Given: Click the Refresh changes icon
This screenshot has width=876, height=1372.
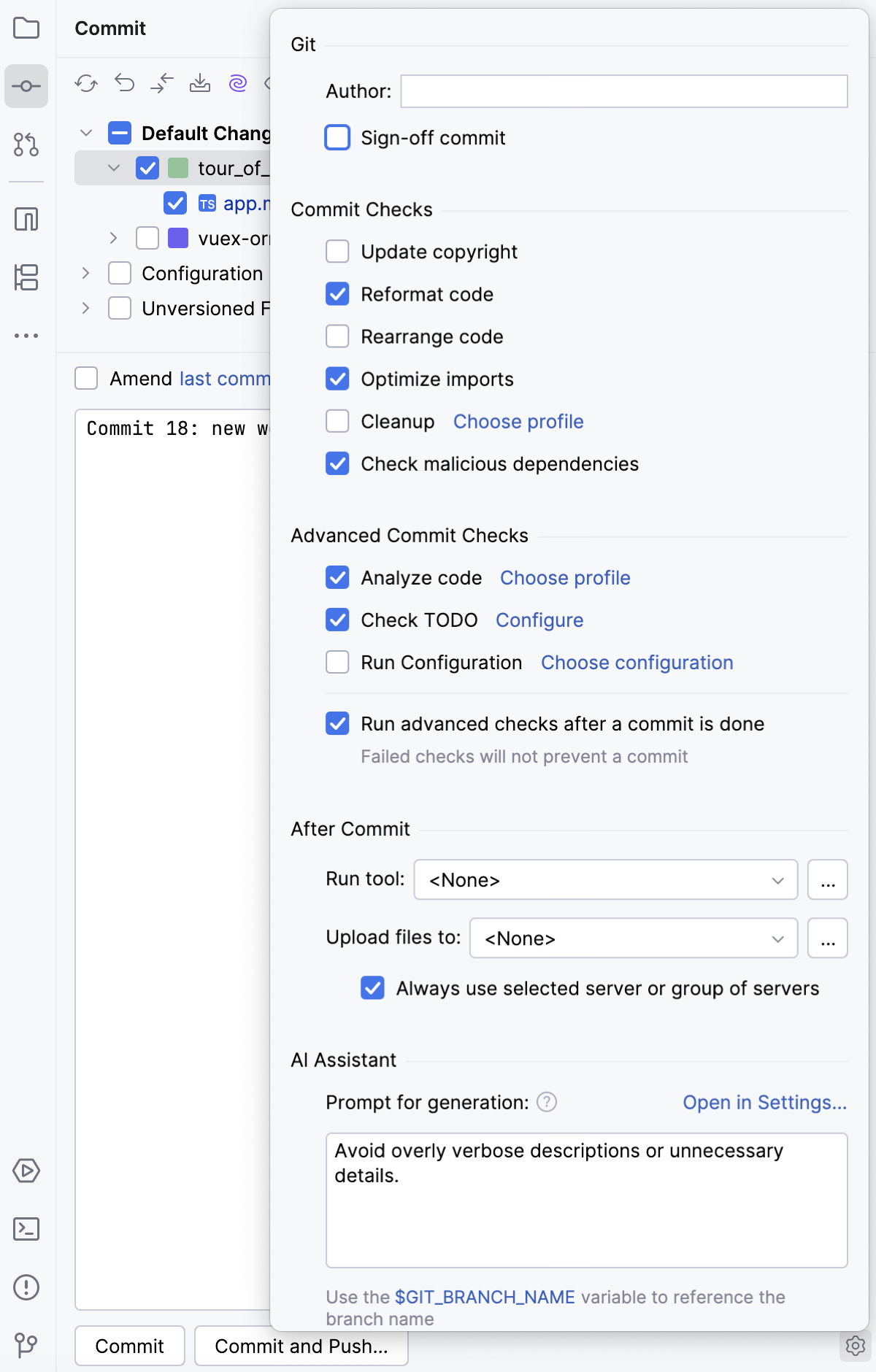Looking at the screenshot, I should click(x=86, y=83).
